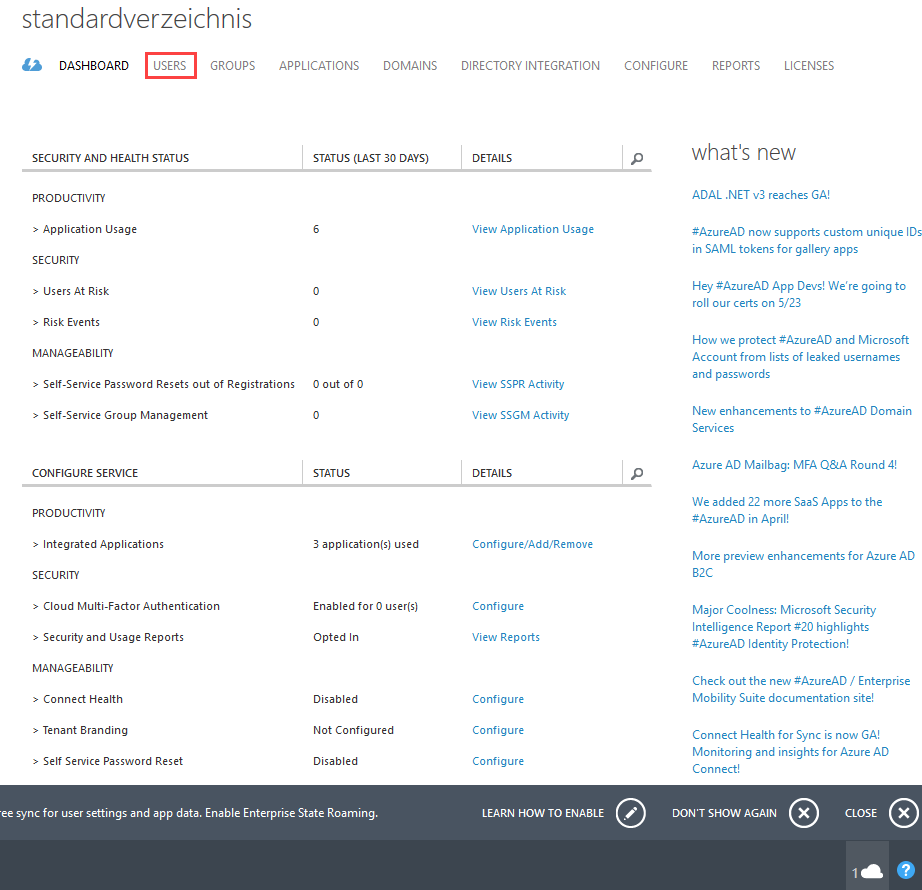
Task: Click the Don't Show Again label
Action: (x=724, y=813)
